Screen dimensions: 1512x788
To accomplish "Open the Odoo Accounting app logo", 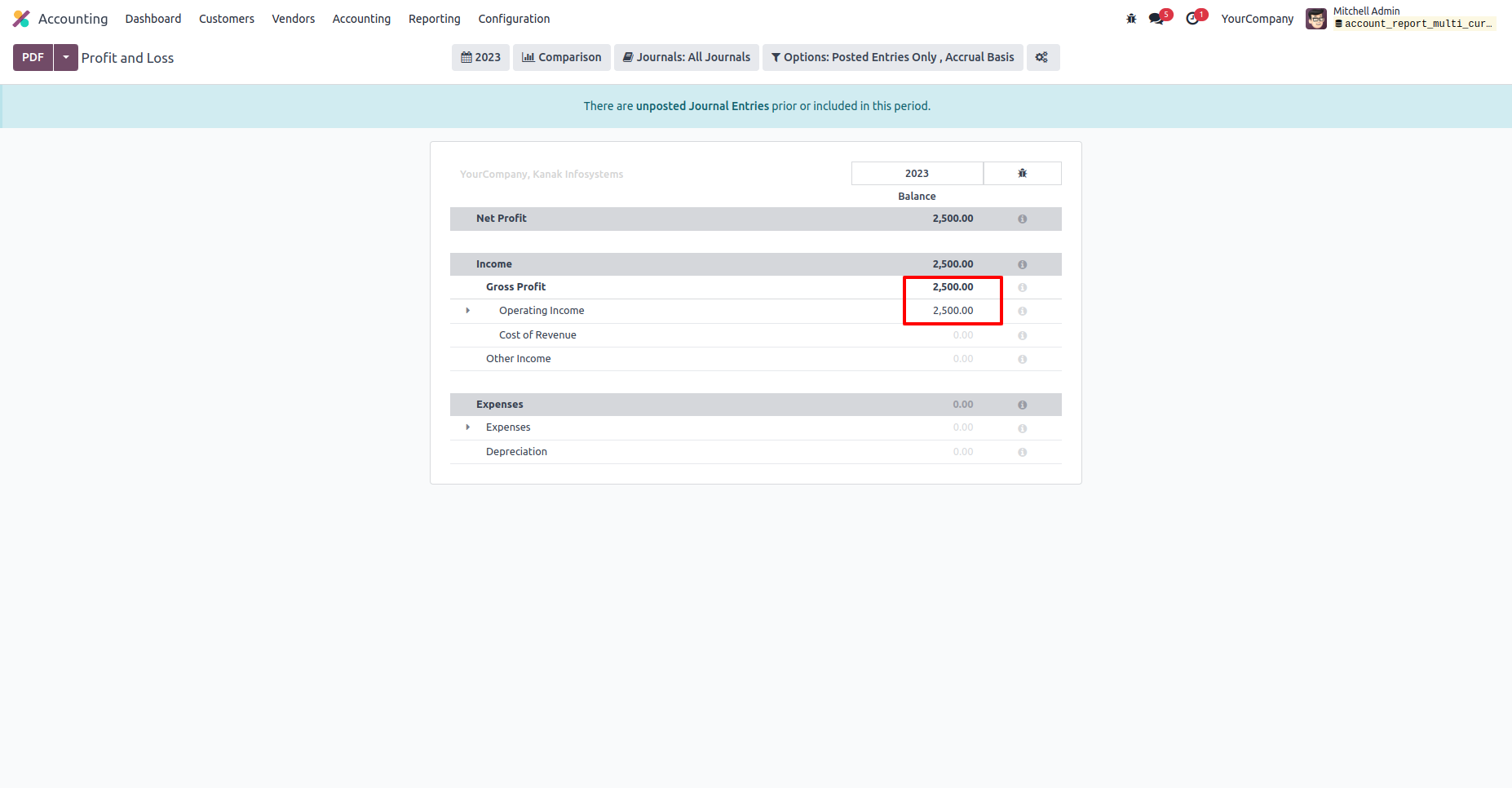I will [22, 18].
